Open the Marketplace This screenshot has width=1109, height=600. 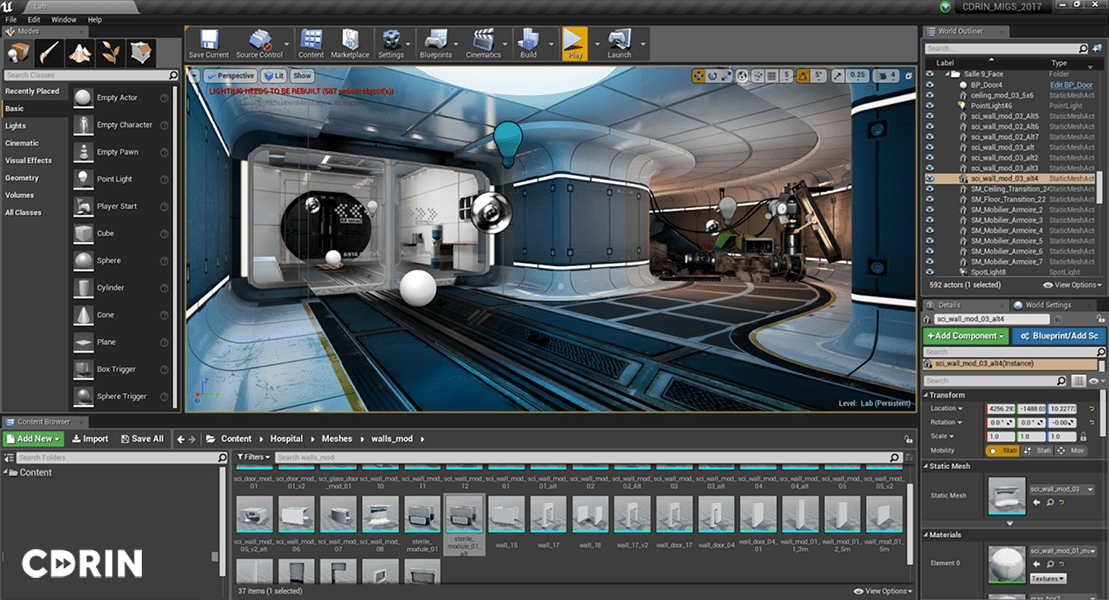pos(350,44)
